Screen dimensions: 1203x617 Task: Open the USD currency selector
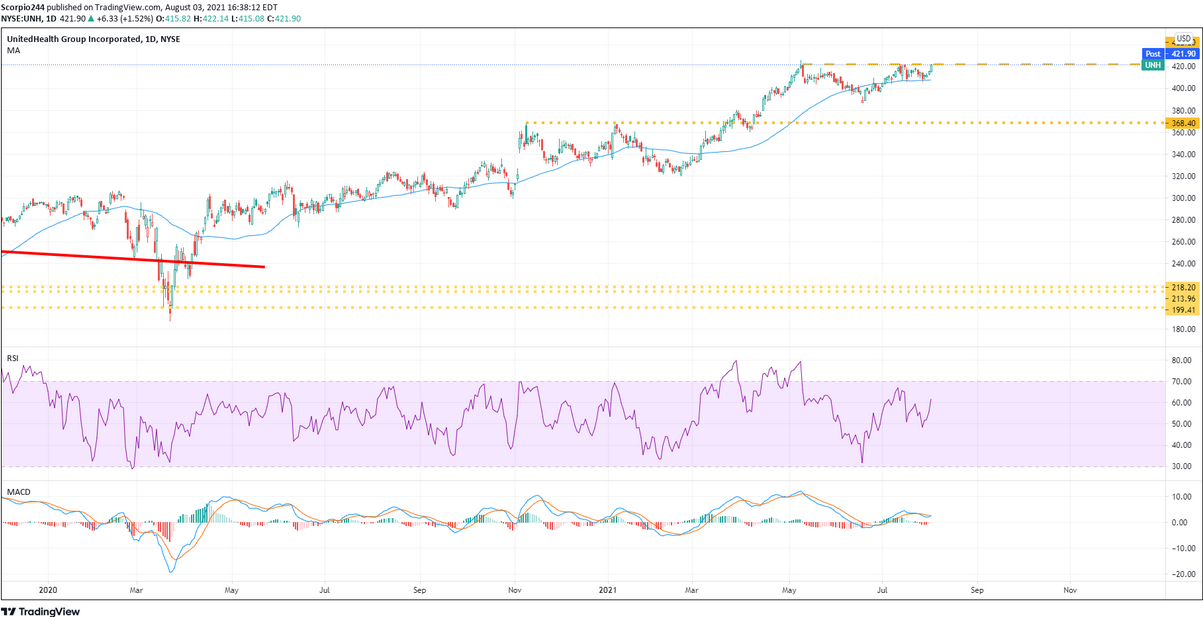coord(1183,38)
